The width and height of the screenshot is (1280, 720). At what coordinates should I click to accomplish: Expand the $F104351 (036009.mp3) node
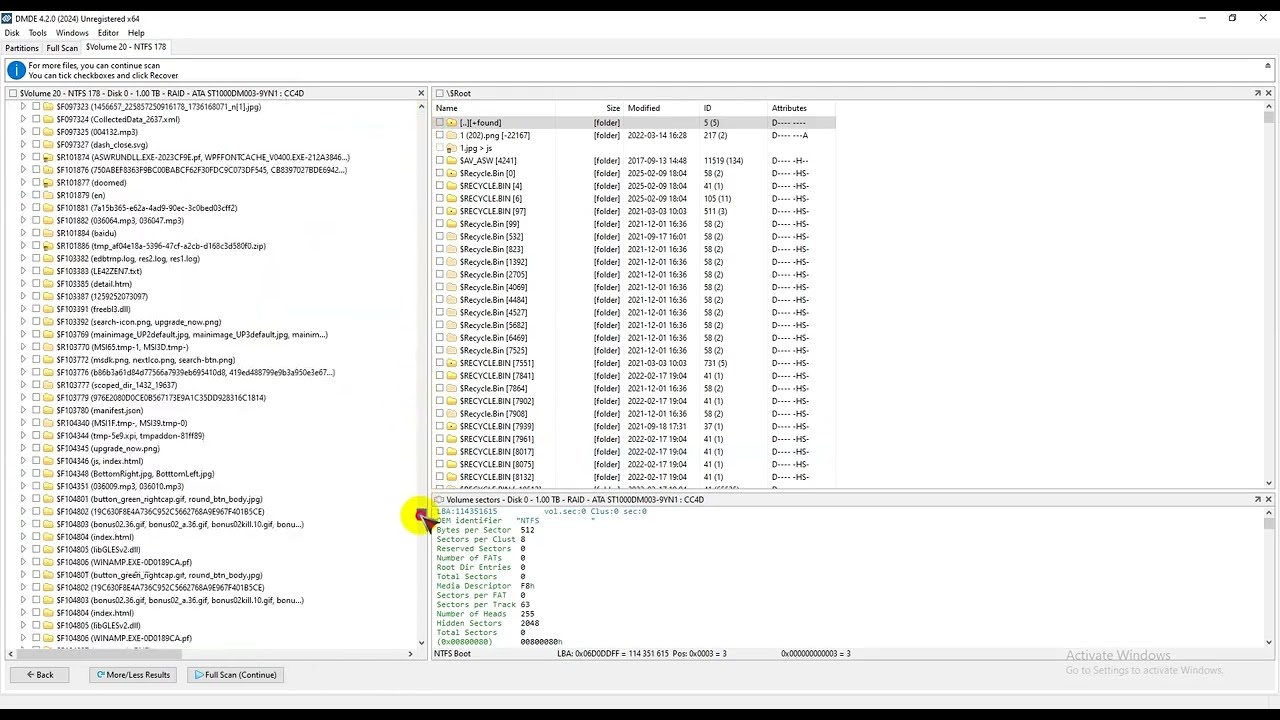click(x=23, y=486)
